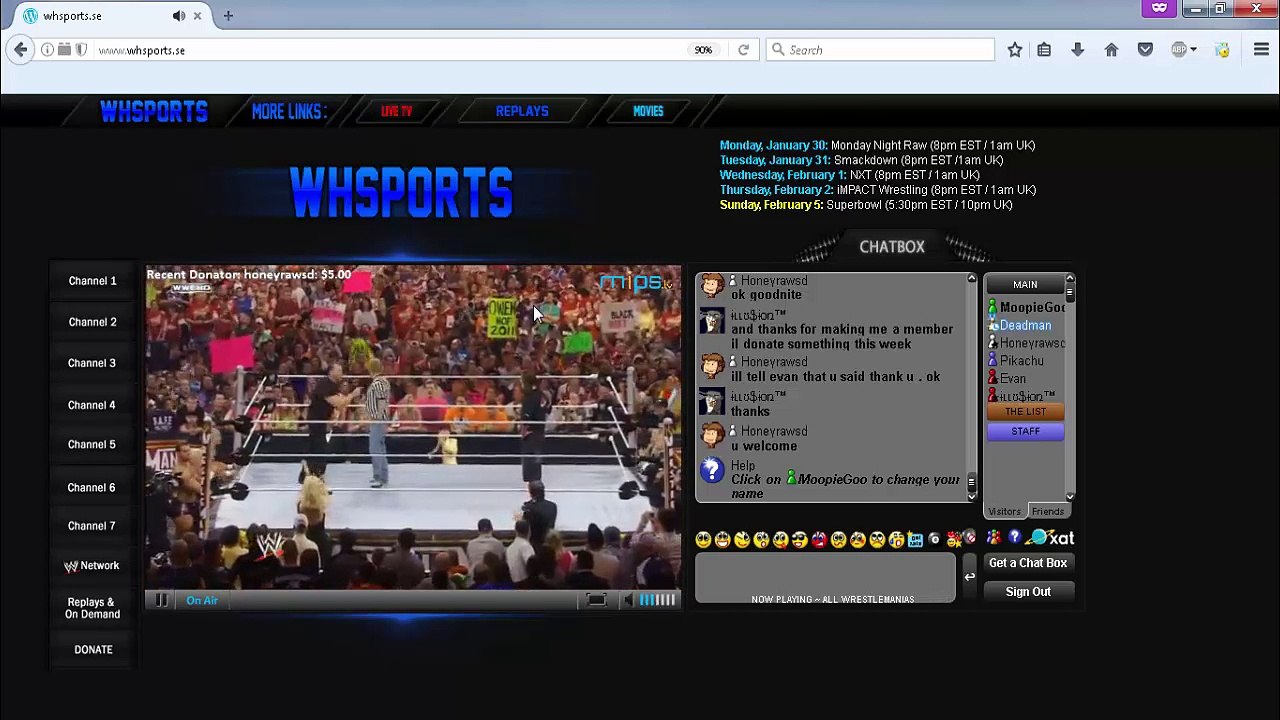Viewport: 1280px width, 720px height.
Task: Insert the big grin emoticon
Action: (x=723, y=540)
